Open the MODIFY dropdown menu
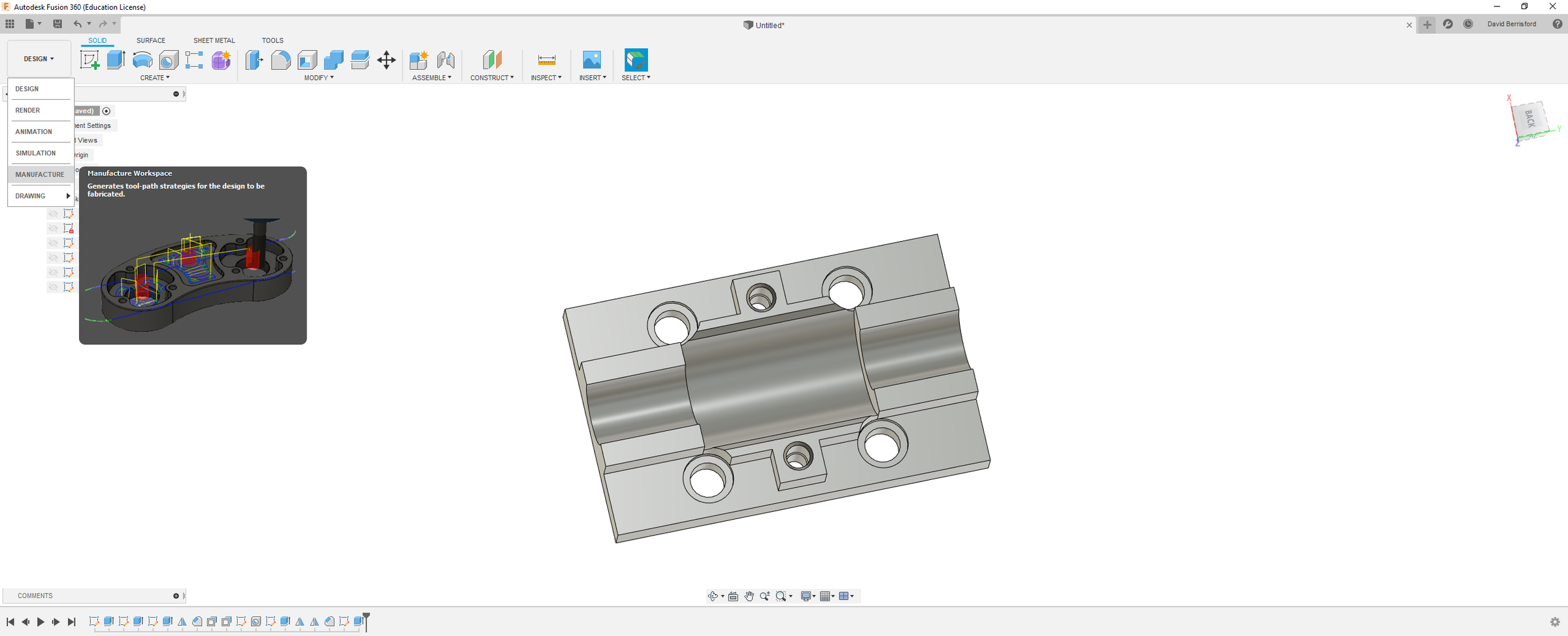The height and width of the screenshot is (636, 1568). (319, 78)
